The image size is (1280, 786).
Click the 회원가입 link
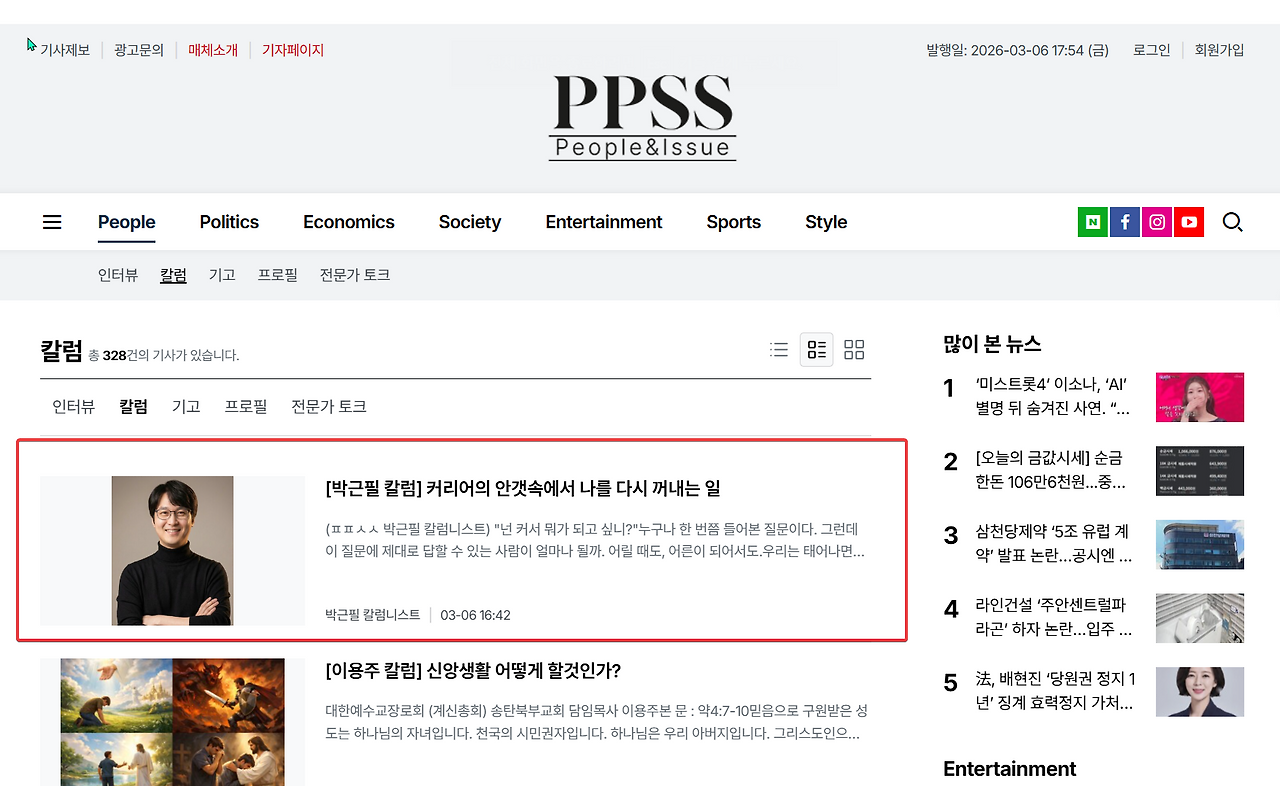[1220, 50]
